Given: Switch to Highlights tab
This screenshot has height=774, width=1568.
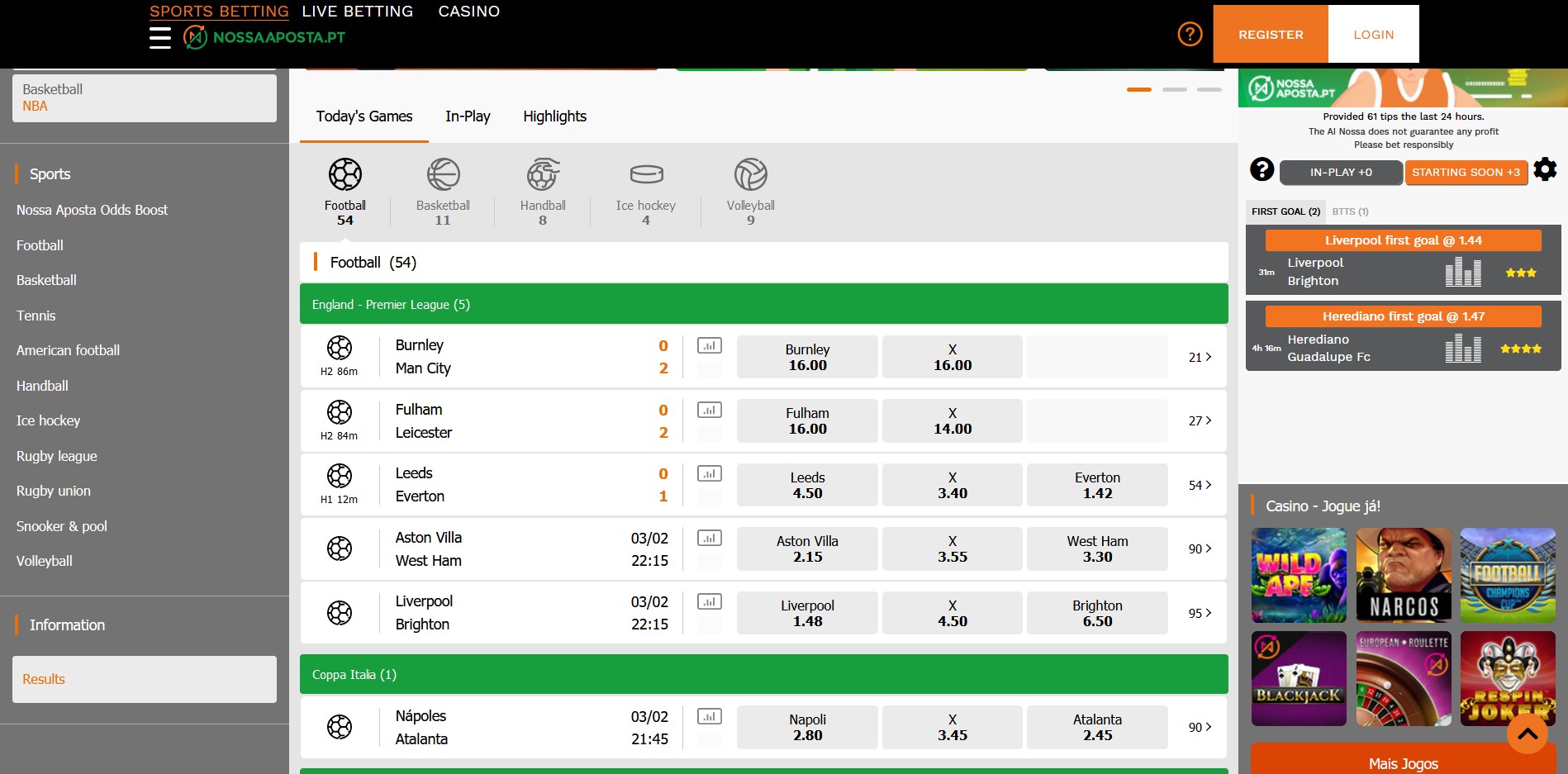Looking at the screenshot, I should pyautogui.click(x=554, y=116).
